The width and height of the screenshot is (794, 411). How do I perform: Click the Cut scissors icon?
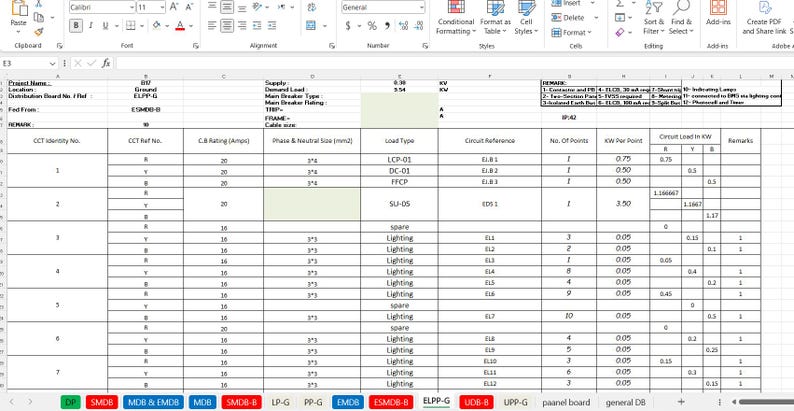(x=39, y=3)
